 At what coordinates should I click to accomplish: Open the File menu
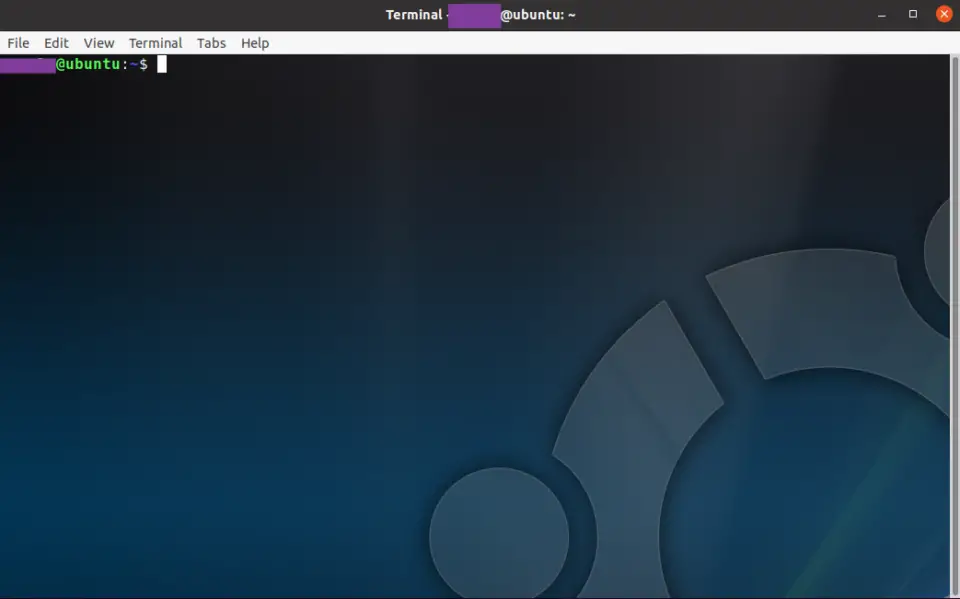tap(17, 43)
